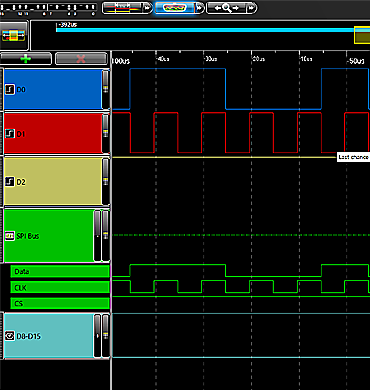Click the -10us mark on the time ruler
The width and height of the screenshot is (370, 390).
pyautogui.click(x=306, y=59)
